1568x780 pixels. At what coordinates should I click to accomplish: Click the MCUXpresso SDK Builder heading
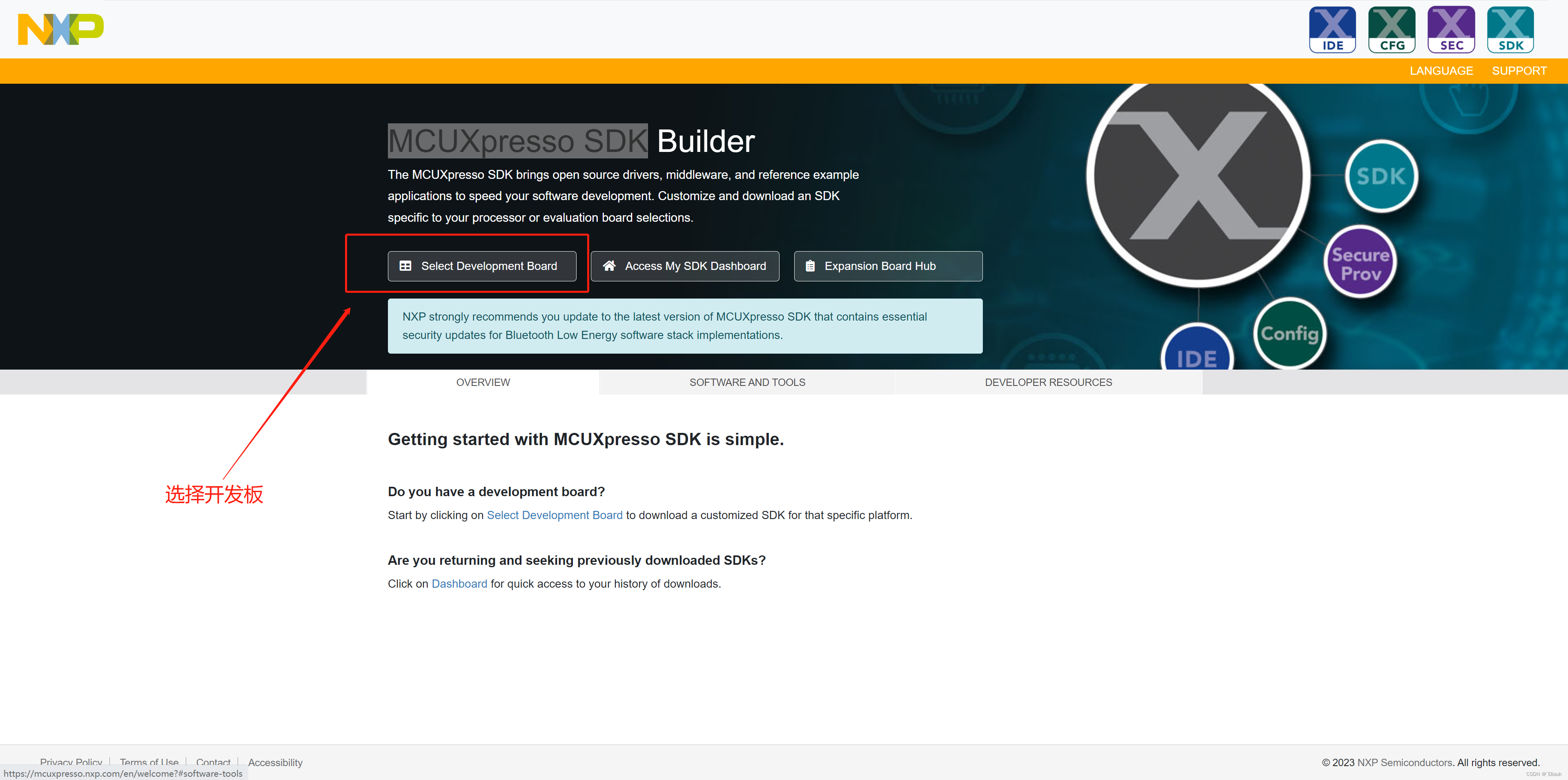(x=571, y=141)
